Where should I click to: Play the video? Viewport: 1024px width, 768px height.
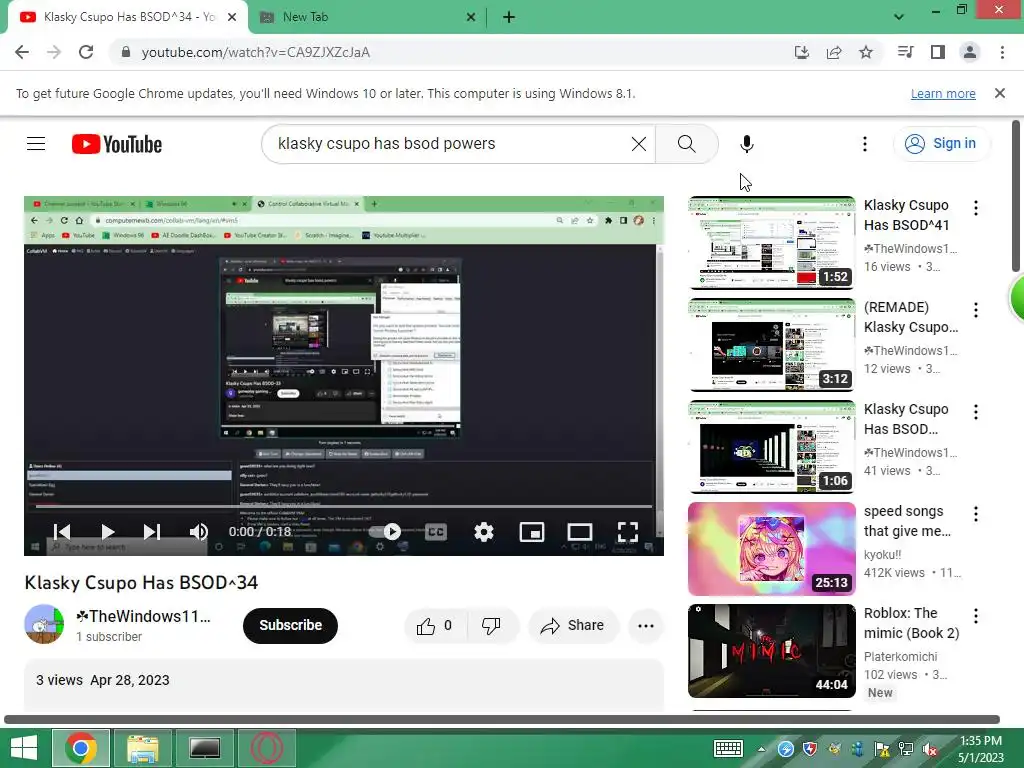coord(108,532)
